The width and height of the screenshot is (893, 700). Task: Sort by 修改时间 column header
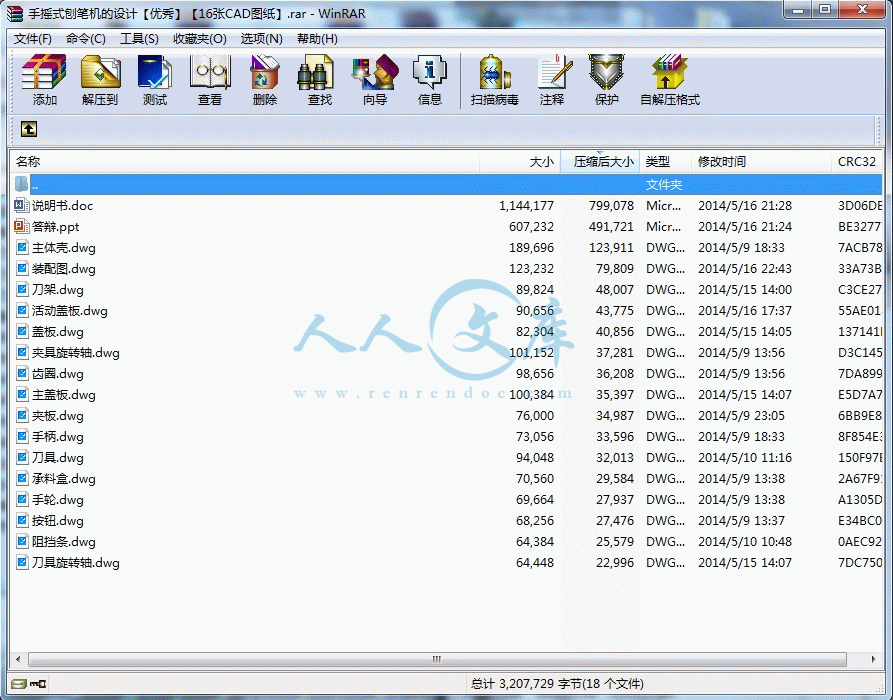pyautogui.click(x=761, y=162)
